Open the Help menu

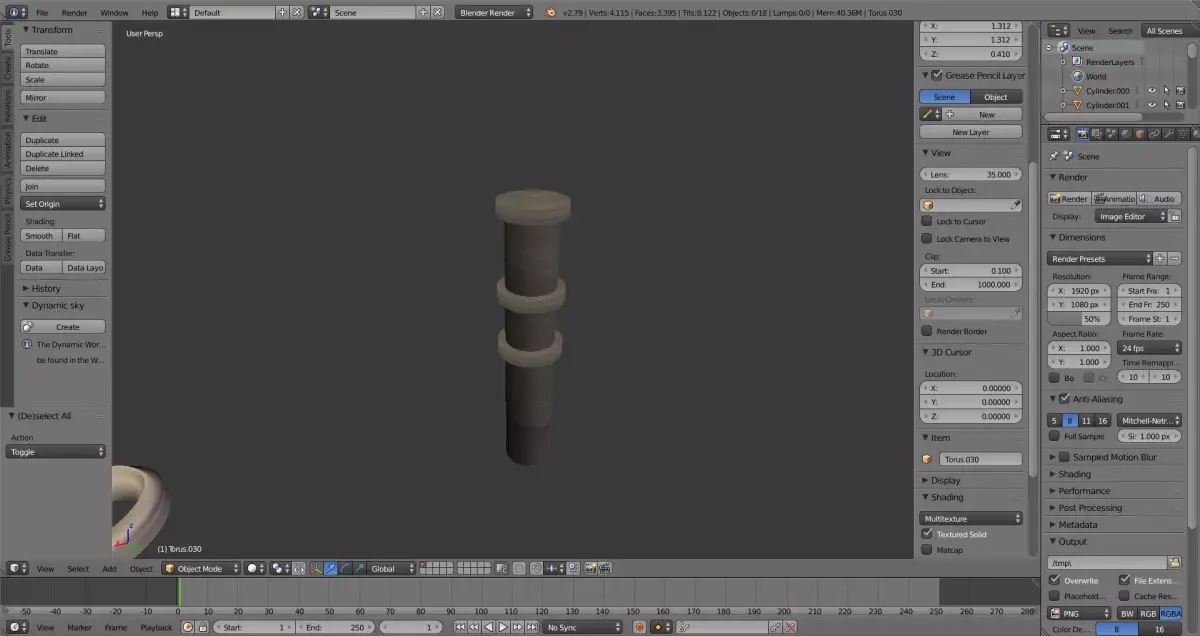(150, 13)
